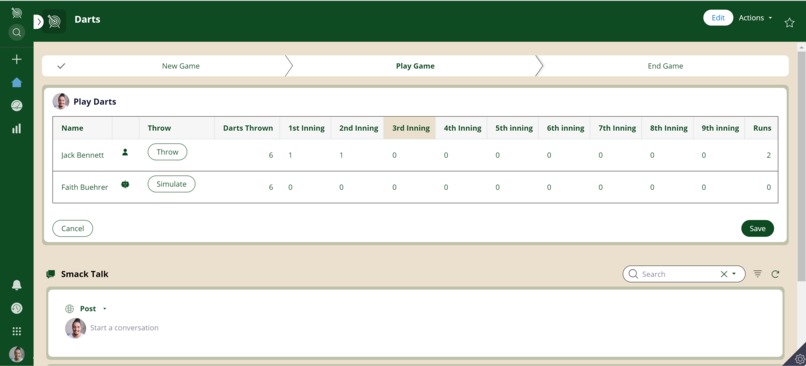Click the globe icon beside Post

pyautogui.click(x=69, y=309)
